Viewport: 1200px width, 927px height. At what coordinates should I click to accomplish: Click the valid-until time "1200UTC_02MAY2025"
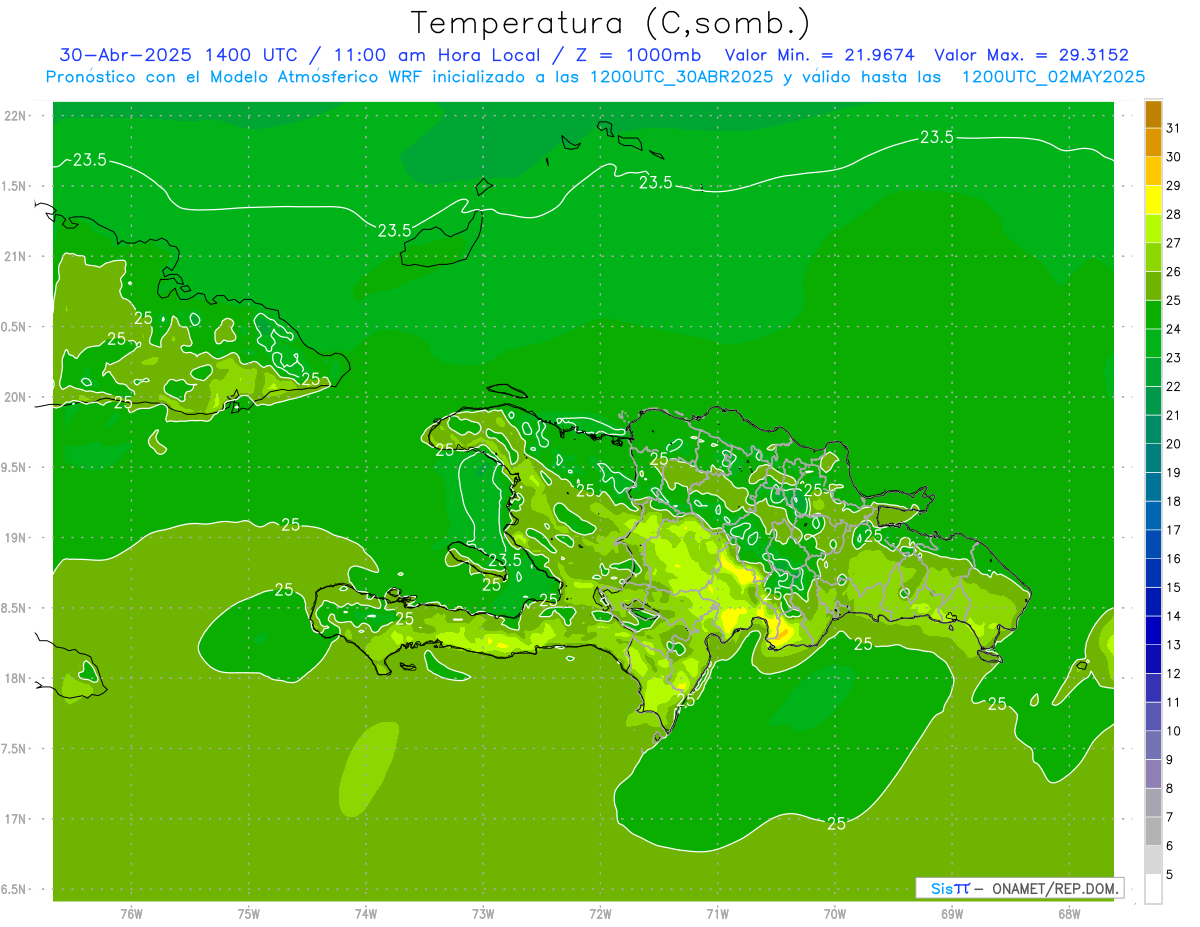pos(1053,76)
